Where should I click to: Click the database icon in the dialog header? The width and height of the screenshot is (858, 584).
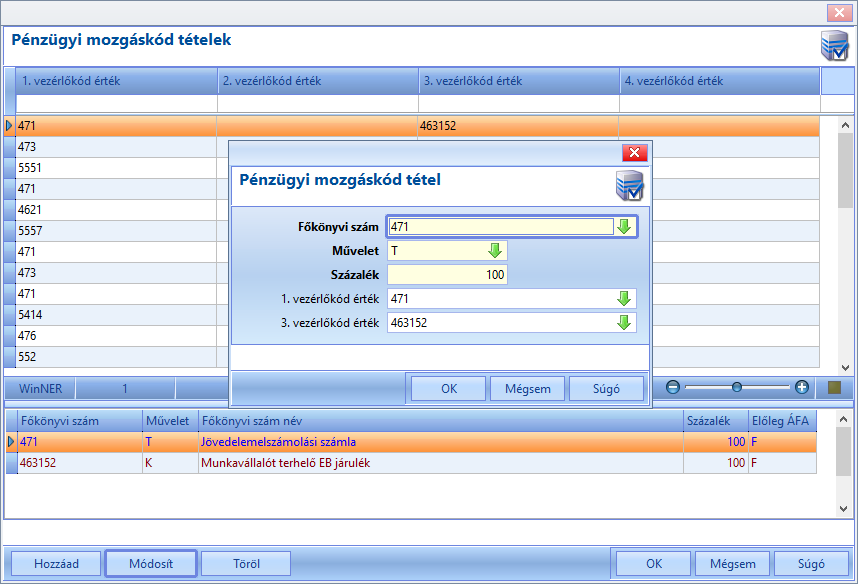[630, 186]
